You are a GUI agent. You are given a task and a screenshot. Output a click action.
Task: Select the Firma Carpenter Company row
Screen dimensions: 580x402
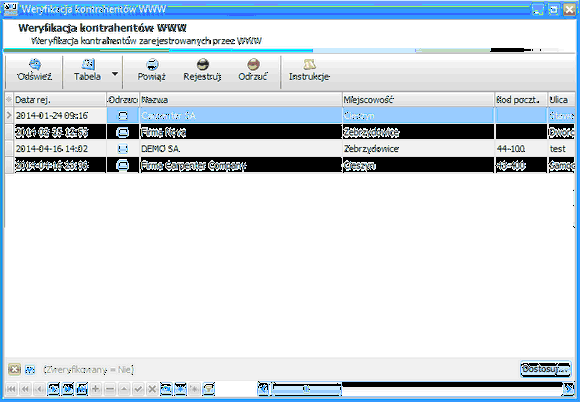(290, 165)
